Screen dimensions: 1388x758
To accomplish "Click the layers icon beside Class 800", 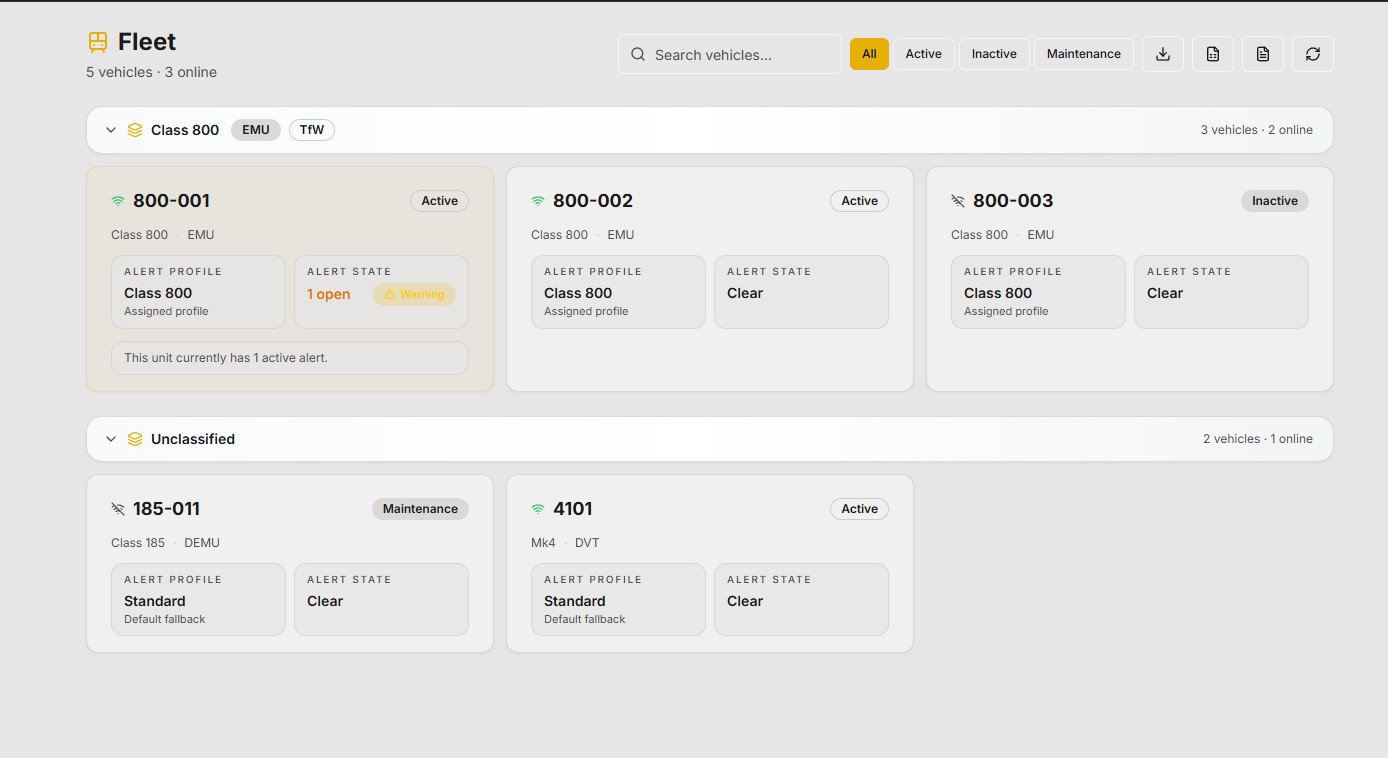I will (x=135, y=130).
